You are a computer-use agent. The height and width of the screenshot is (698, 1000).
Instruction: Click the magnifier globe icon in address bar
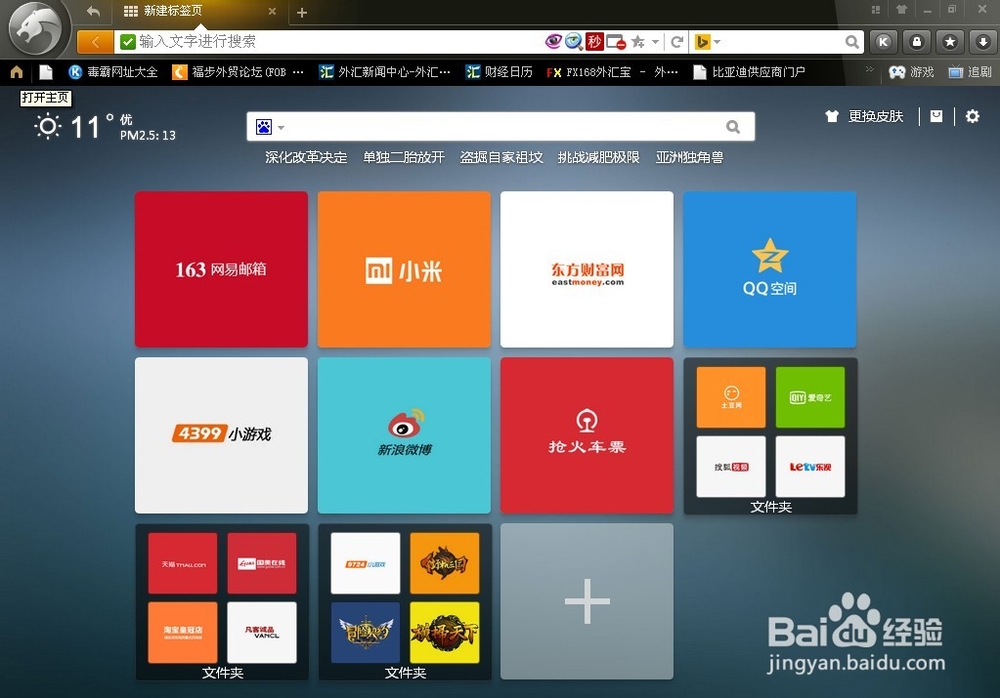pyautogui.click(x=573, y=42)
